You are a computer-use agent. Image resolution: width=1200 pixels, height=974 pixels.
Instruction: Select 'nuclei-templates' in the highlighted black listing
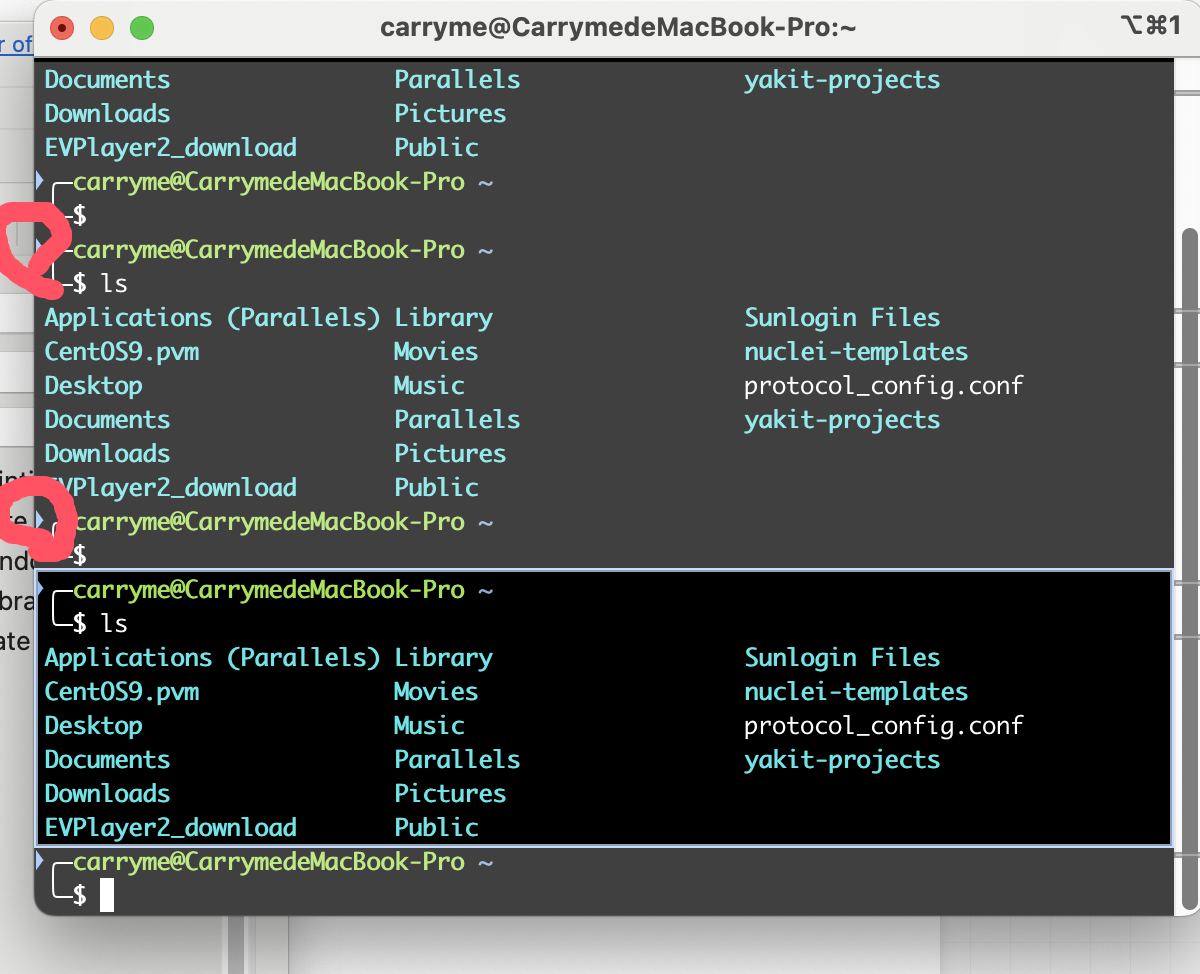pos(856,692)
